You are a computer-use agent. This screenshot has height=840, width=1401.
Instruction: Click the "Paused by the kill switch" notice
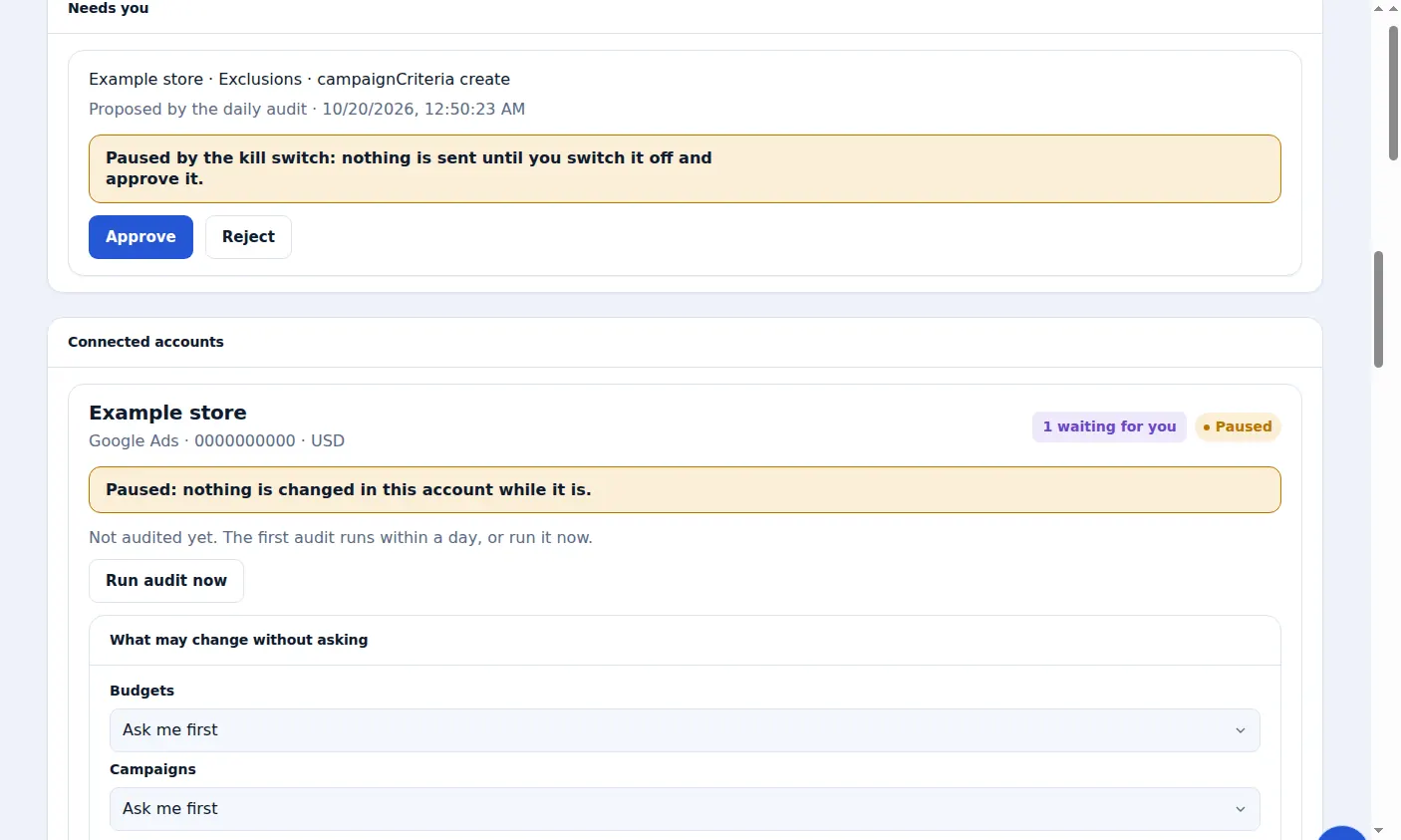tap(685, 168)
